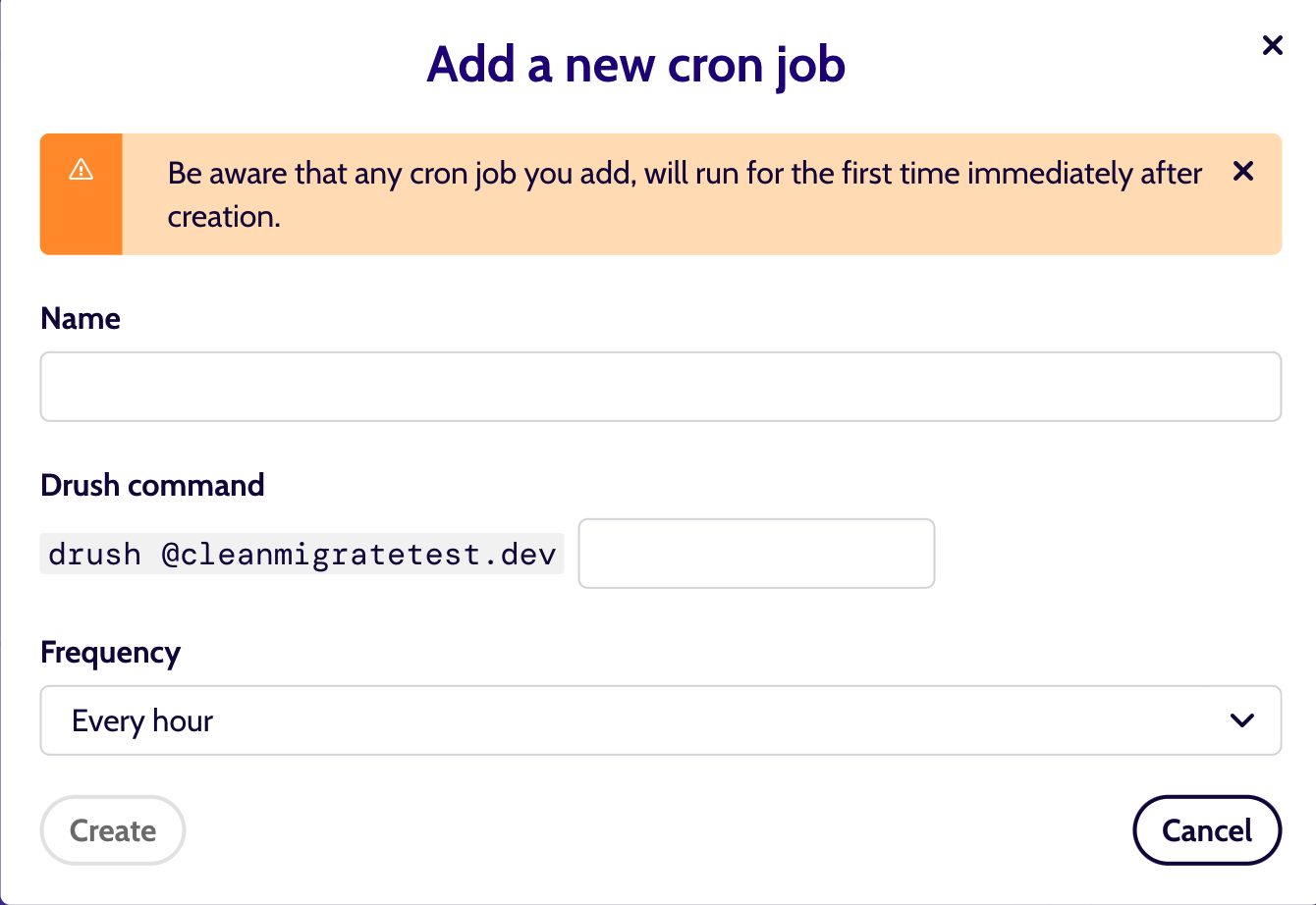
Task: Click the drush @cleanmigratetest.dev prefix
Action: (x=302, y=554)
